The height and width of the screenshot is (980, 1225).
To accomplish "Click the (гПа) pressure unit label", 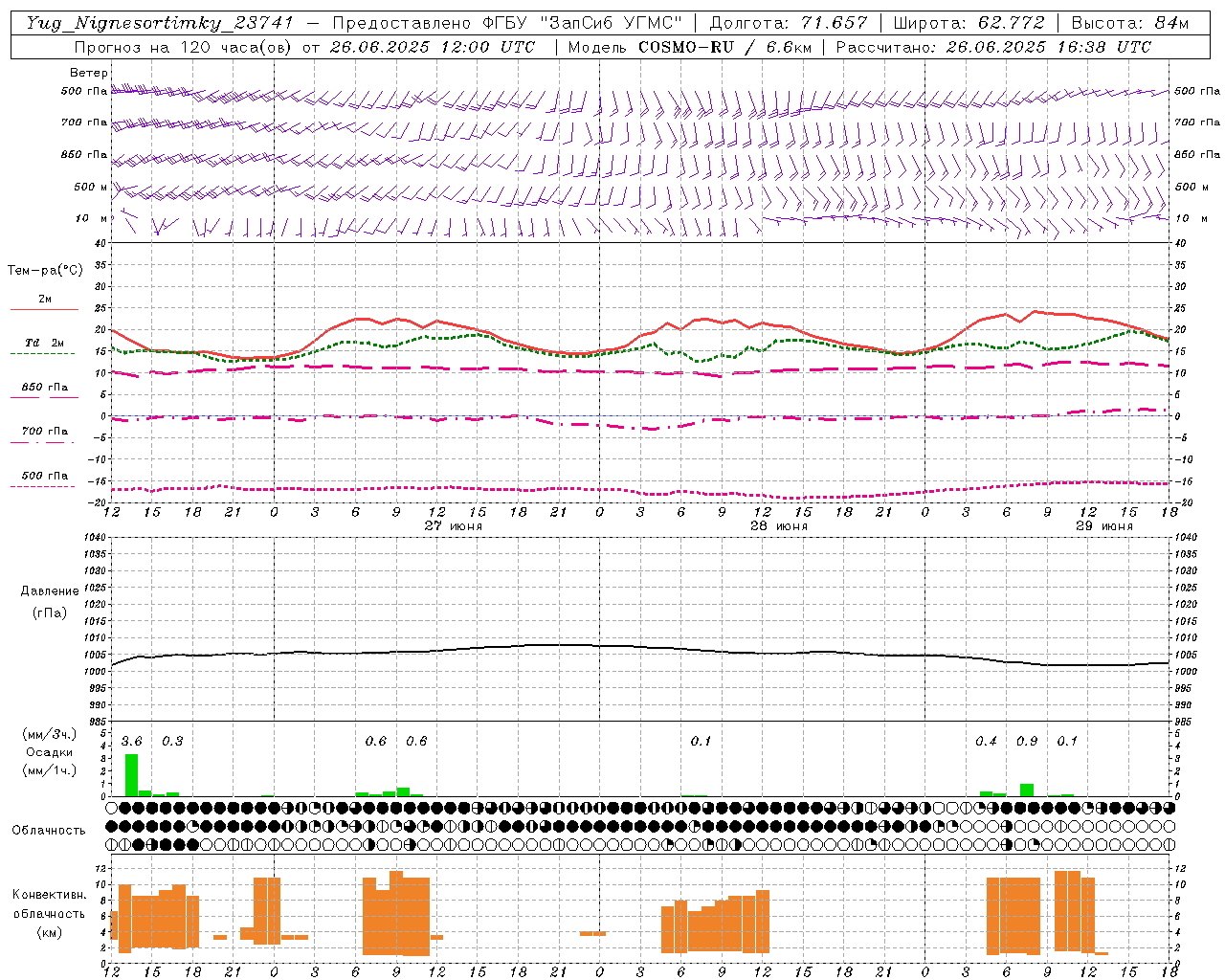I will coord(50,613).
